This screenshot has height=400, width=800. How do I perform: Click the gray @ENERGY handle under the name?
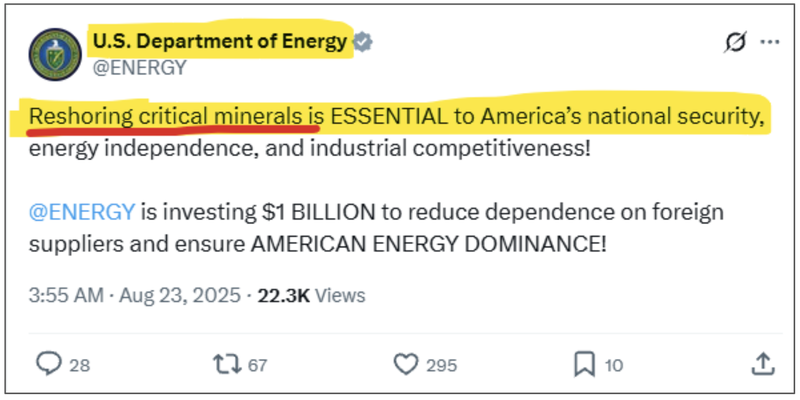(139, 68)
